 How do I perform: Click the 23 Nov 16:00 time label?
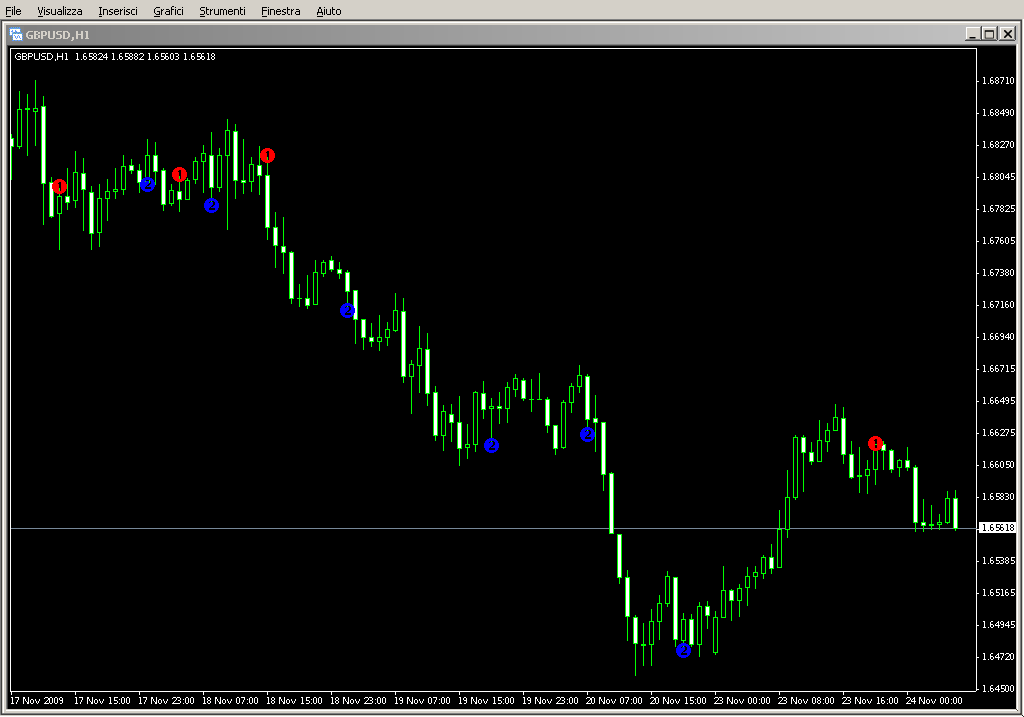(870, 701)
